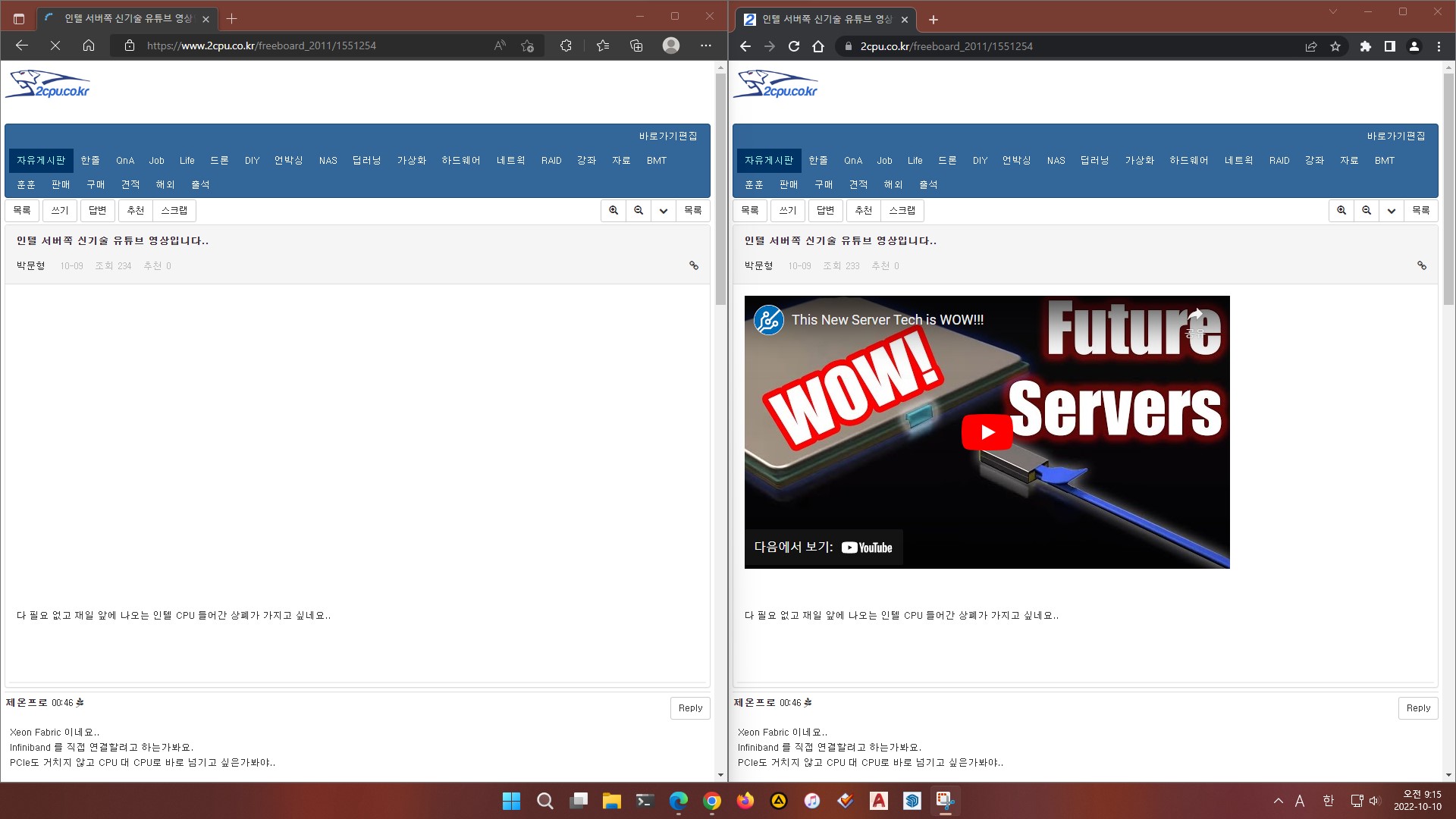Open NAS board in left page
1456x819 pixels.
pos(328,160)
